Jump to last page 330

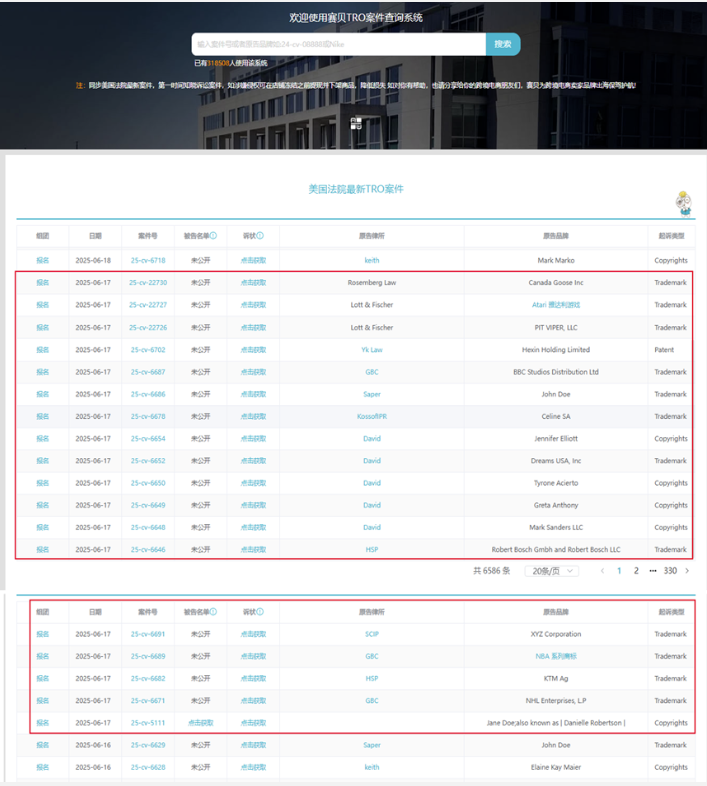tap(670, 570)
